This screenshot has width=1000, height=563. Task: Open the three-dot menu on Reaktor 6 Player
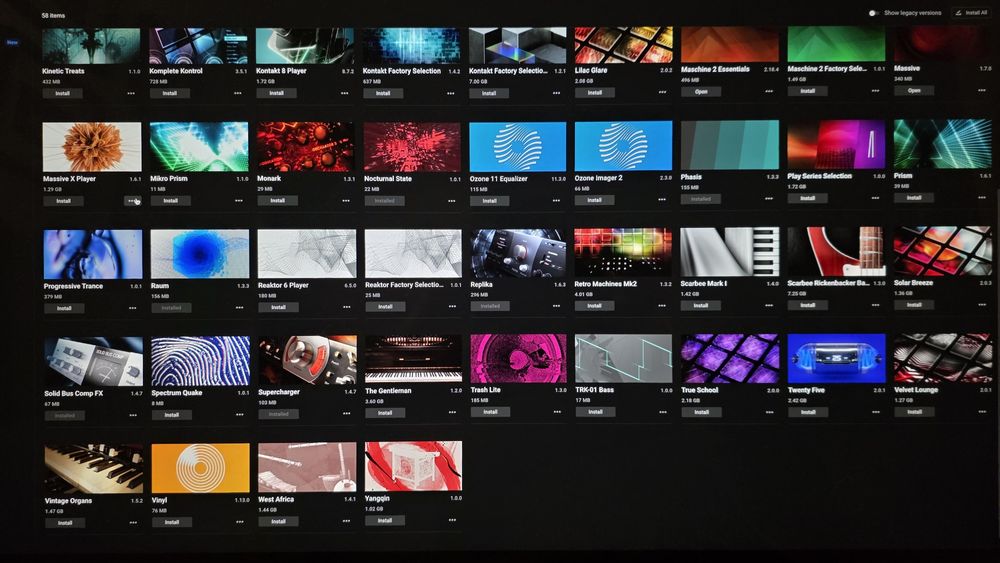pos(346,307)
